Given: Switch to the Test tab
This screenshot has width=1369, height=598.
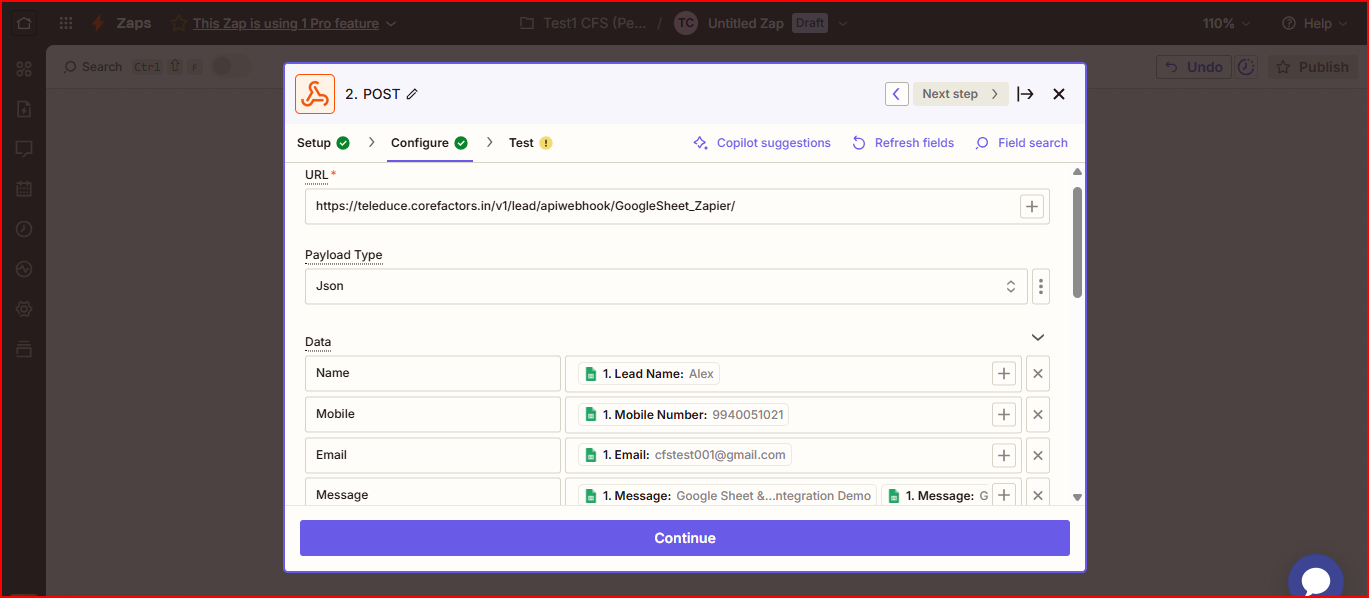Looking at the screenshot, I should pyautogui.click(x=530, y=143).
